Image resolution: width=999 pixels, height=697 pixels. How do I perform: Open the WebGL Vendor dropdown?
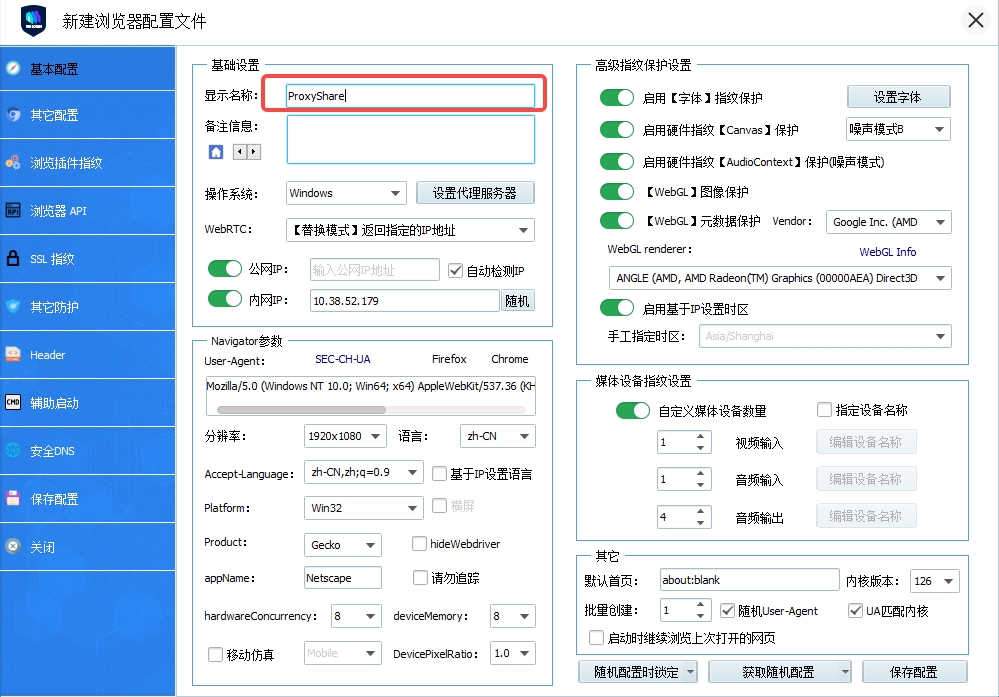[x=889, y=222]
